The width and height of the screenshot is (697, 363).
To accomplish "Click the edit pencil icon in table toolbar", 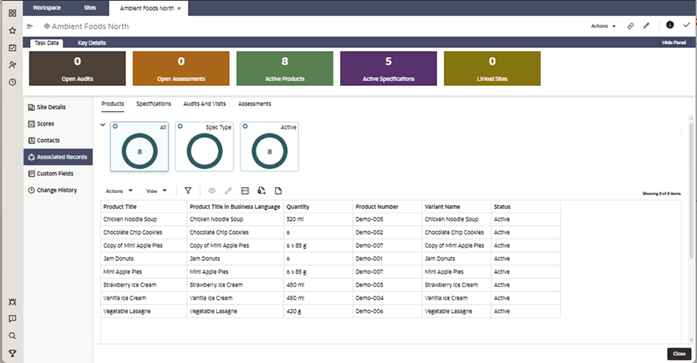I will tap(228, 191).
